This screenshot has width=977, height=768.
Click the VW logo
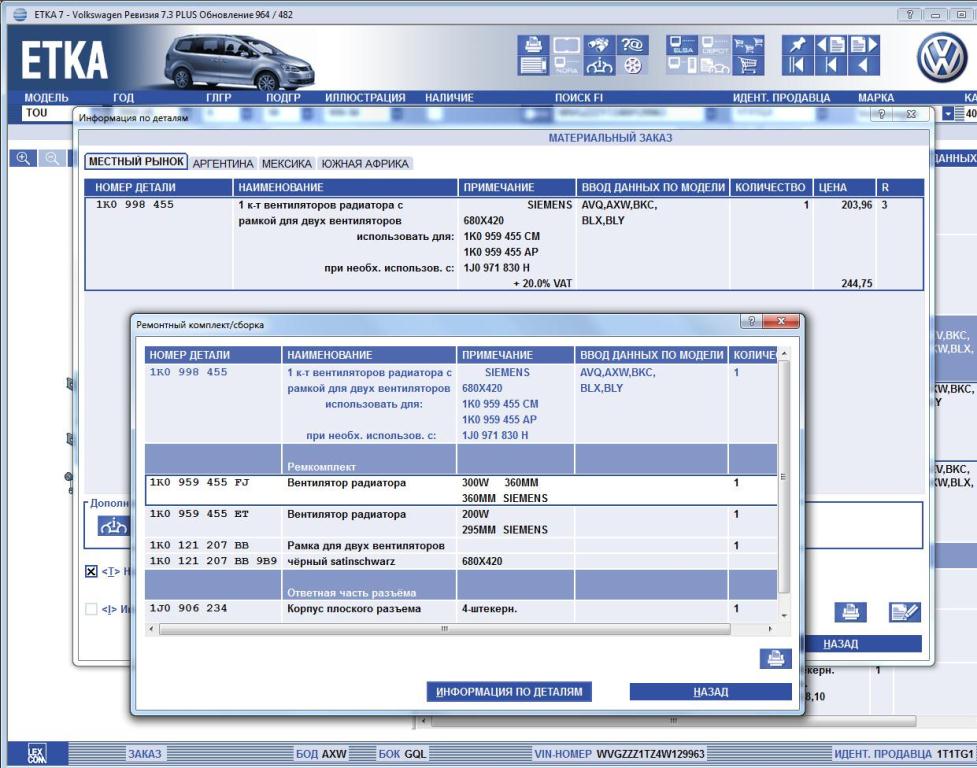942,58
